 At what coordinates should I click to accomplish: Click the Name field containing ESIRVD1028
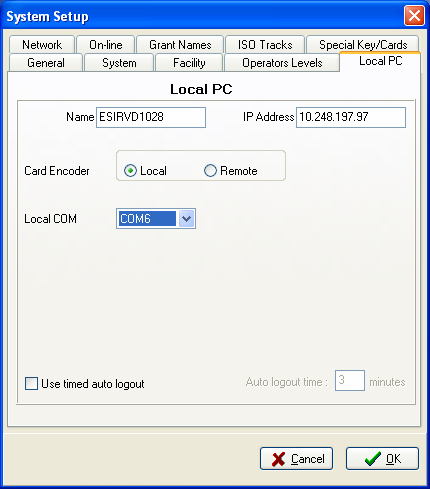click(x=151, y=117)
